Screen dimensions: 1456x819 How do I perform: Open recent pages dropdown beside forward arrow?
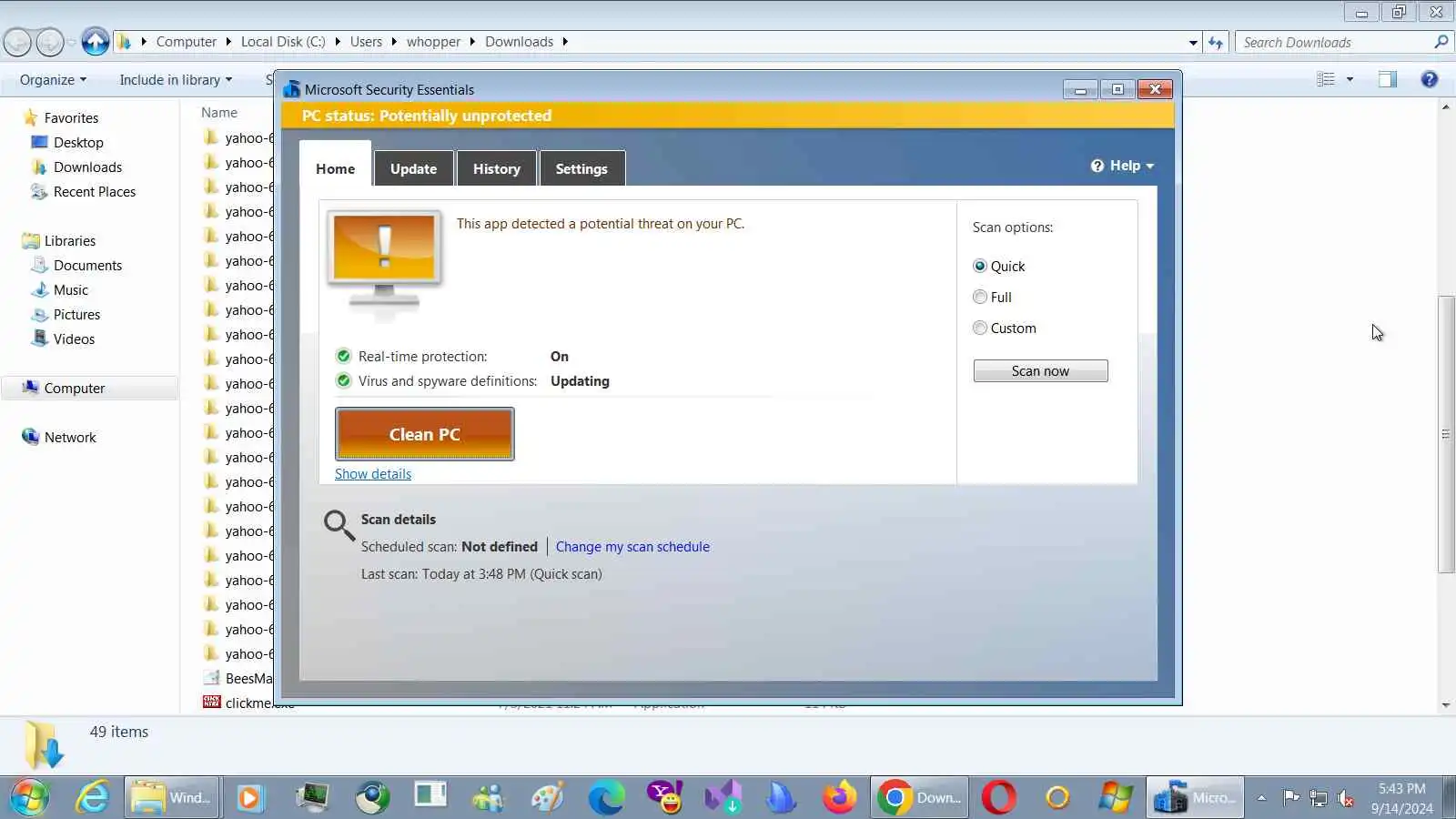coord(71,42)
